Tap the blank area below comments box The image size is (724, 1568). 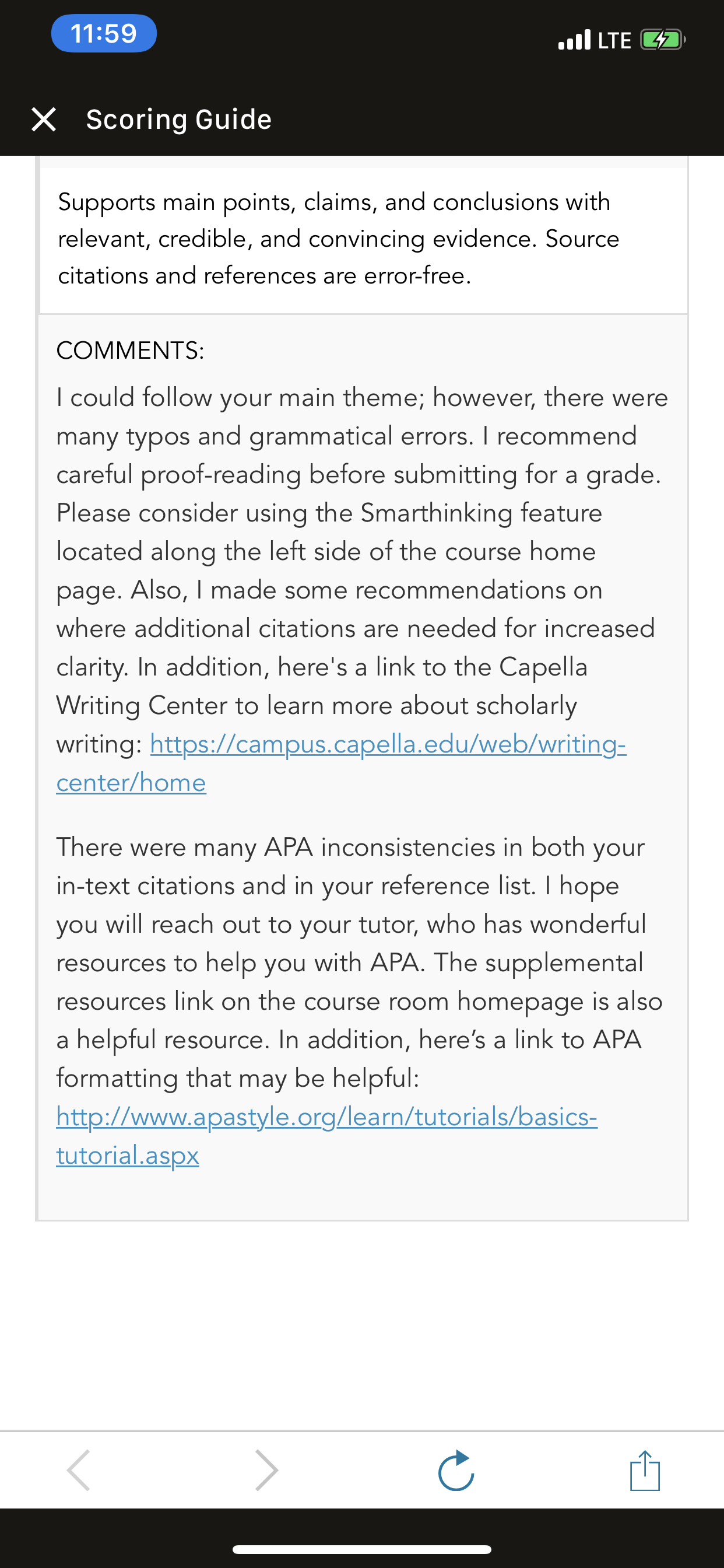(x=362, y=1324)
